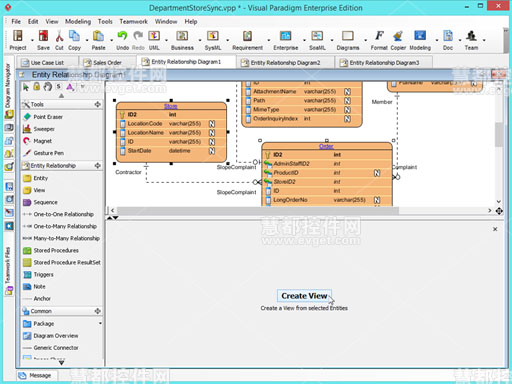
Task: Switch to Sales Order tab
Action: [107, 63]
